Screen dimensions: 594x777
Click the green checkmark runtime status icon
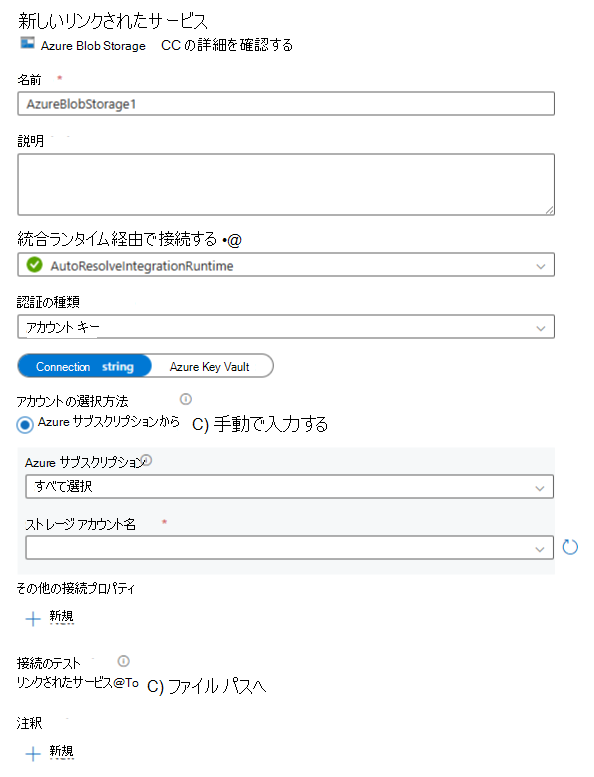click(34, 265)
